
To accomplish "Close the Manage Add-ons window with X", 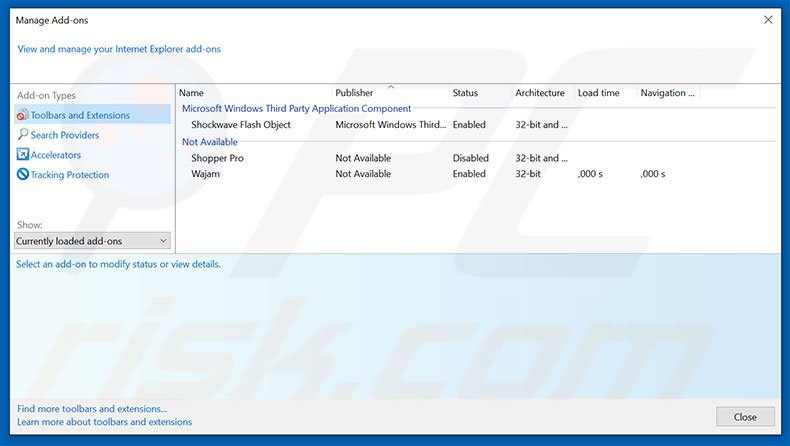I will tap(768, 19).
